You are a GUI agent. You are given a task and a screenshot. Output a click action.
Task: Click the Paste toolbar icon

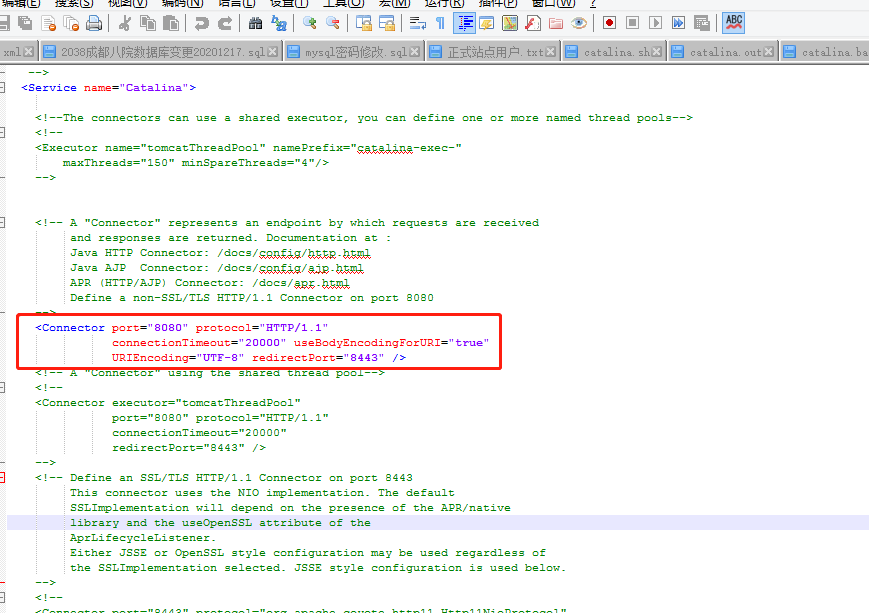(171, 23)
